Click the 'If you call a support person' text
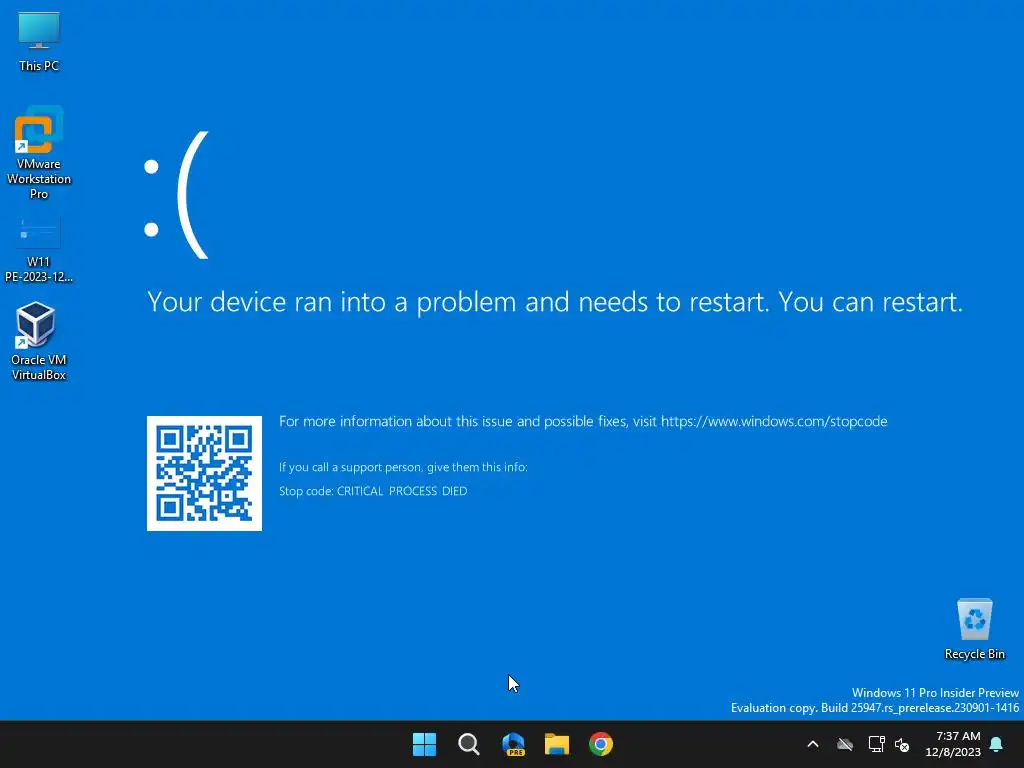 point(403,467)
